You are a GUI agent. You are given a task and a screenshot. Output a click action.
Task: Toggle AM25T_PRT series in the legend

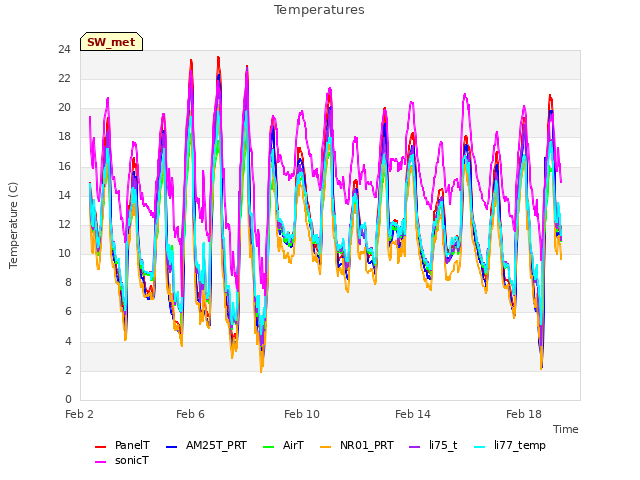206,445
